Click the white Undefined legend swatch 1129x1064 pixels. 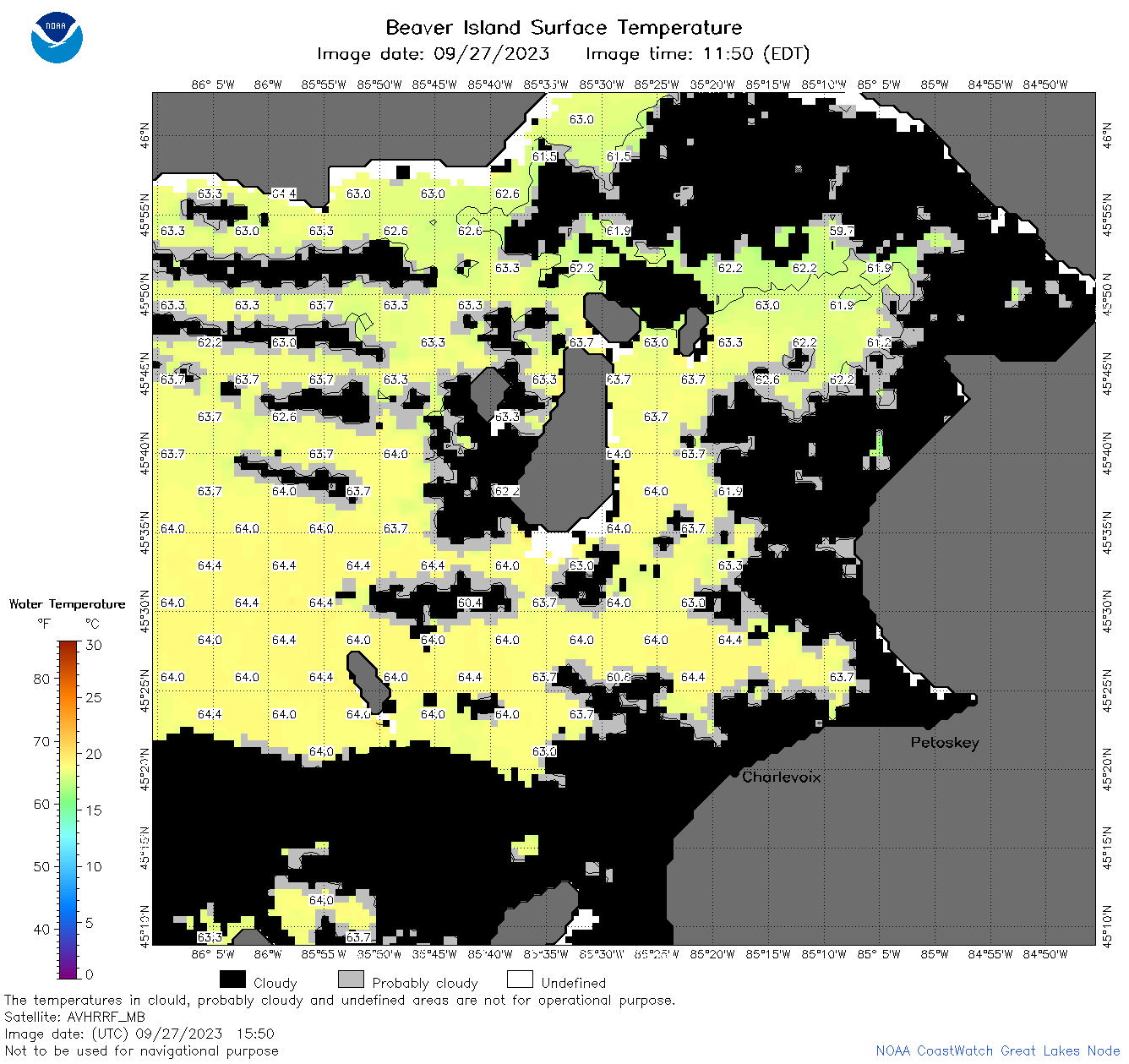(520, 979)
